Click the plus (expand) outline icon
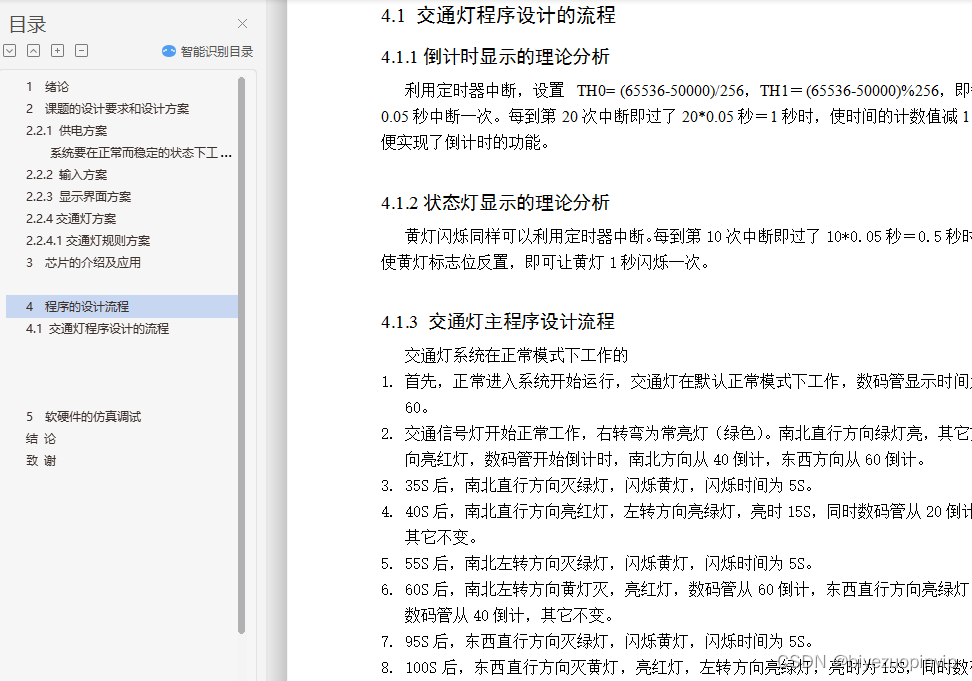 point(58,51)
